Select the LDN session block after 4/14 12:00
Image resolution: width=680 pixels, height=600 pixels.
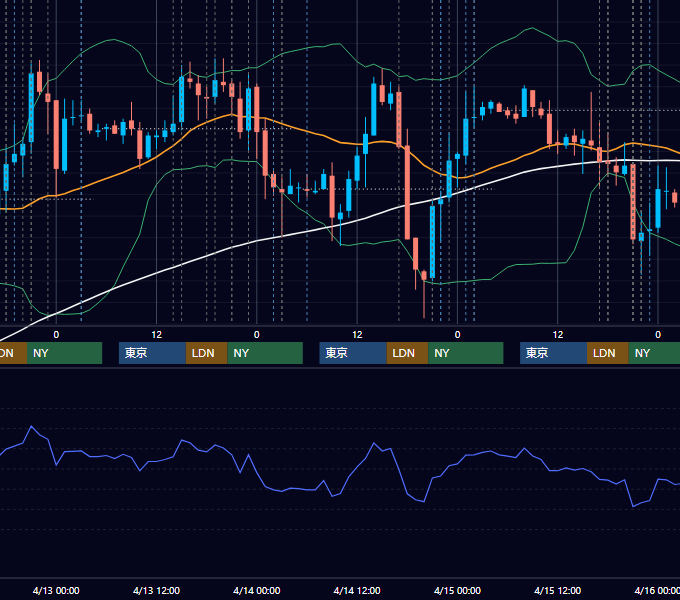[x=407, y=353]
